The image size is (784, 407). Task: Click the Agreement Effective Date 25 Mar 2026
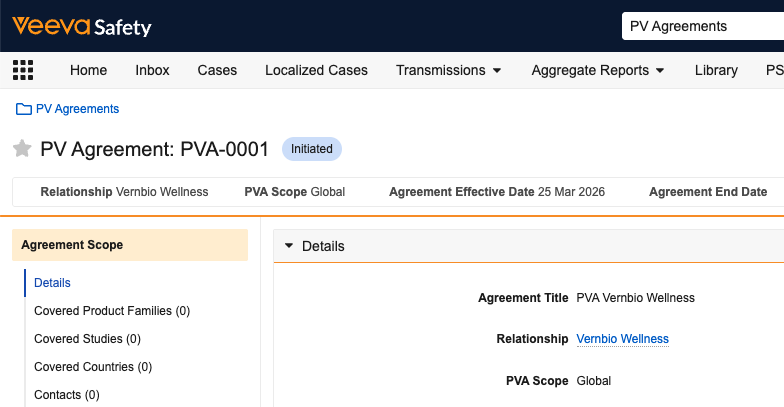click(497, 192)
